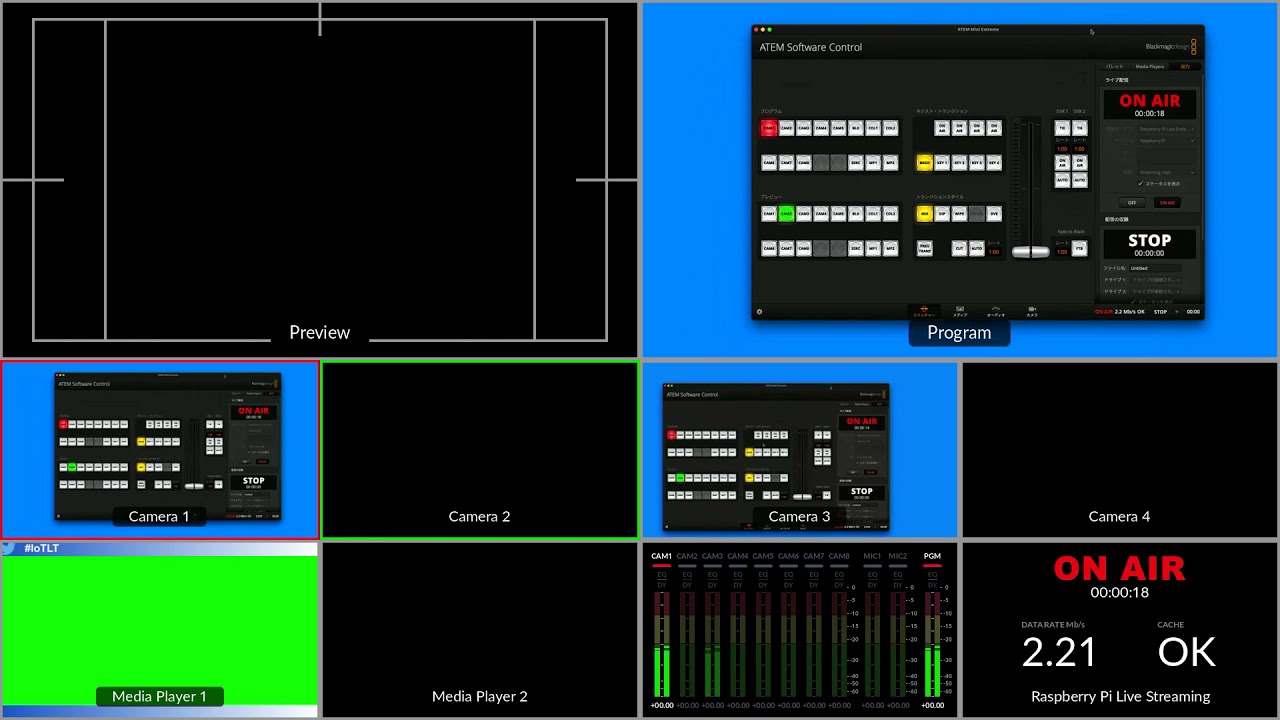Screen dimensions: 1280x720
Task: Switch to the Media Players tab
Action: click(x=1150, y=66)
